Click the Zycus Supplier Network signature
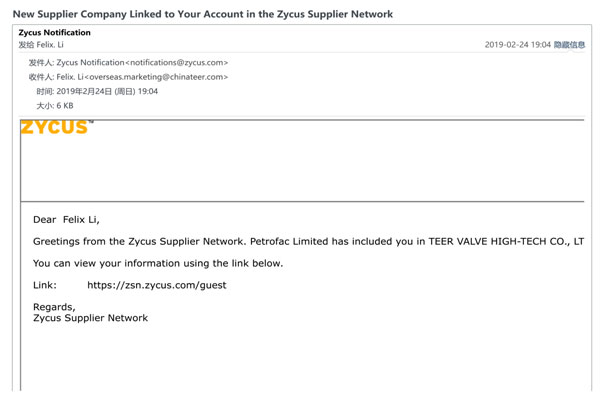The height and width of the screenshot is (396, 600). (x=90, y=318)
